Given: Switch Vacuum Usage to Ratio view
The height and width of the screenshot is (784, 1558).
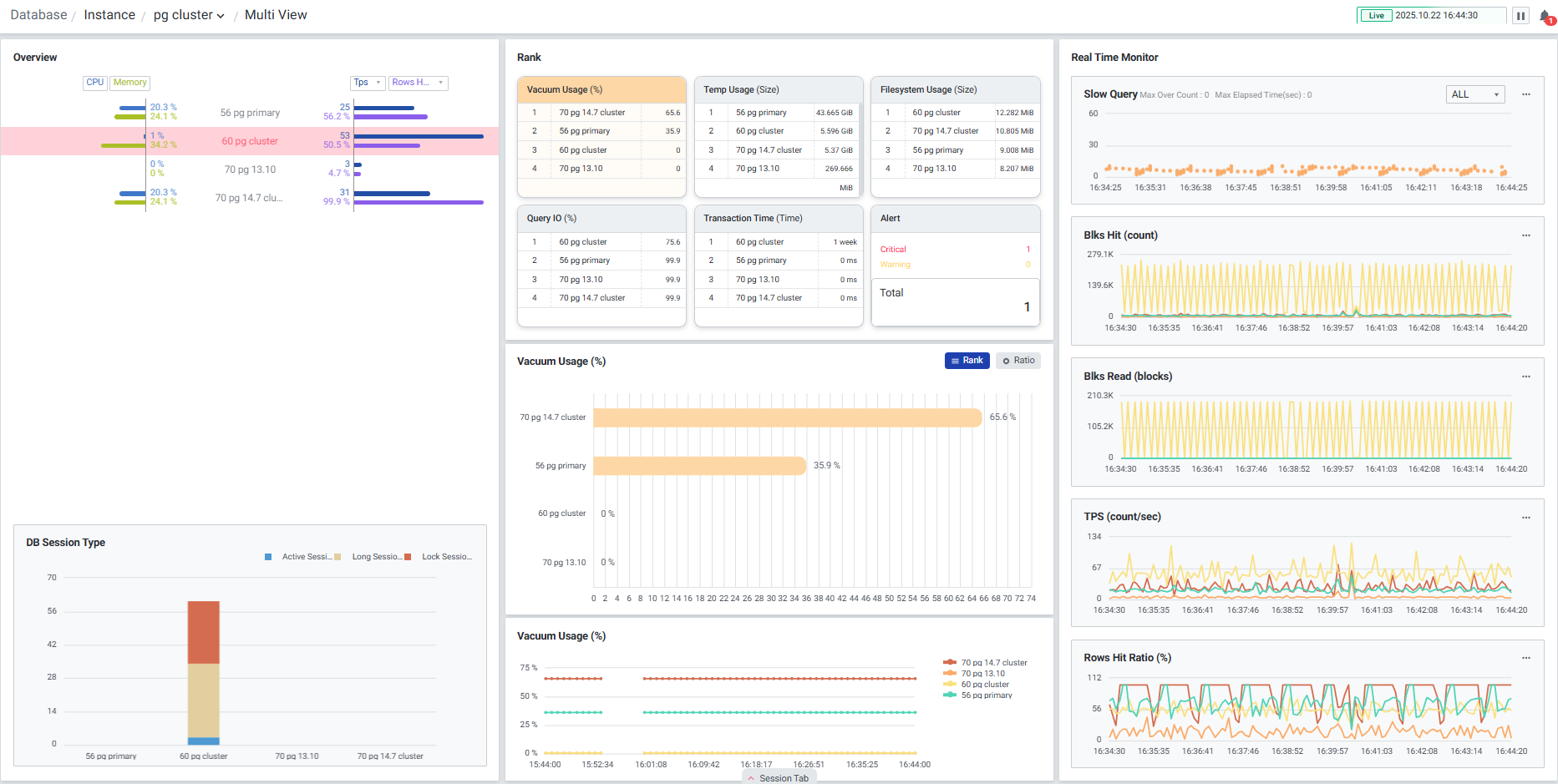Looking at the screenshot, I should click(x=1018, y=361).
